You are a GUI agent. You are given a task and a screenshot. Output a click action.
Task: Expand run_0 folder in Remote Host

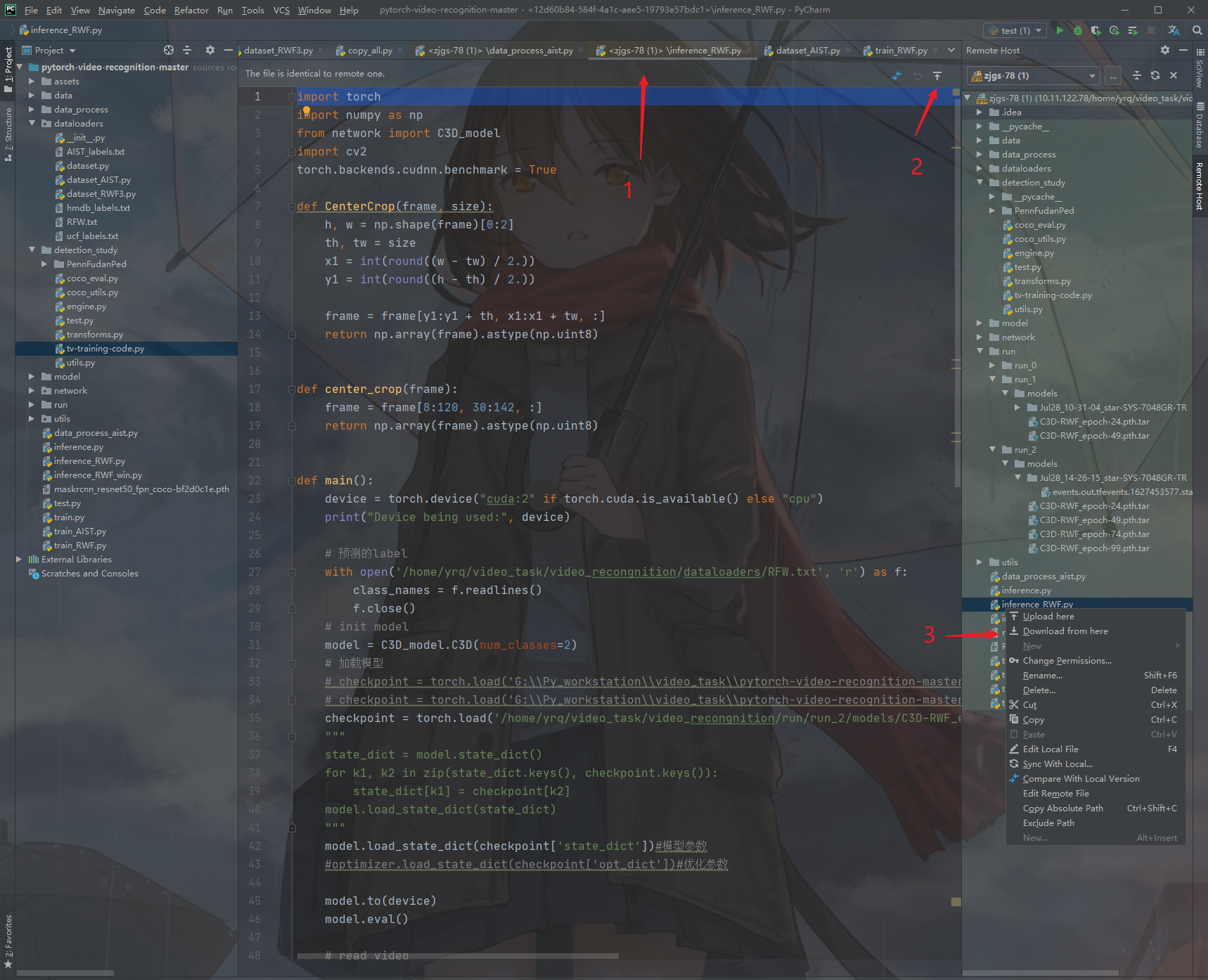[993, 366]
